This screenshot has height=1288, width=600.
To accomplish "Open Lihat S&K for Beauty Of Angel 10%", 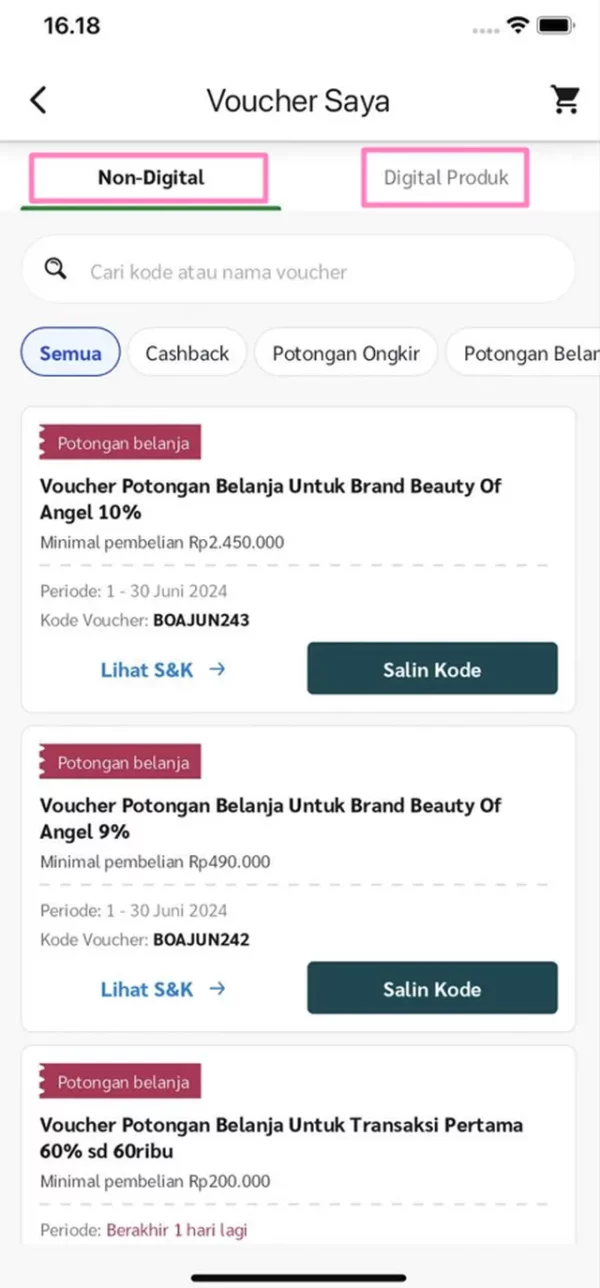I will point(147,670).
